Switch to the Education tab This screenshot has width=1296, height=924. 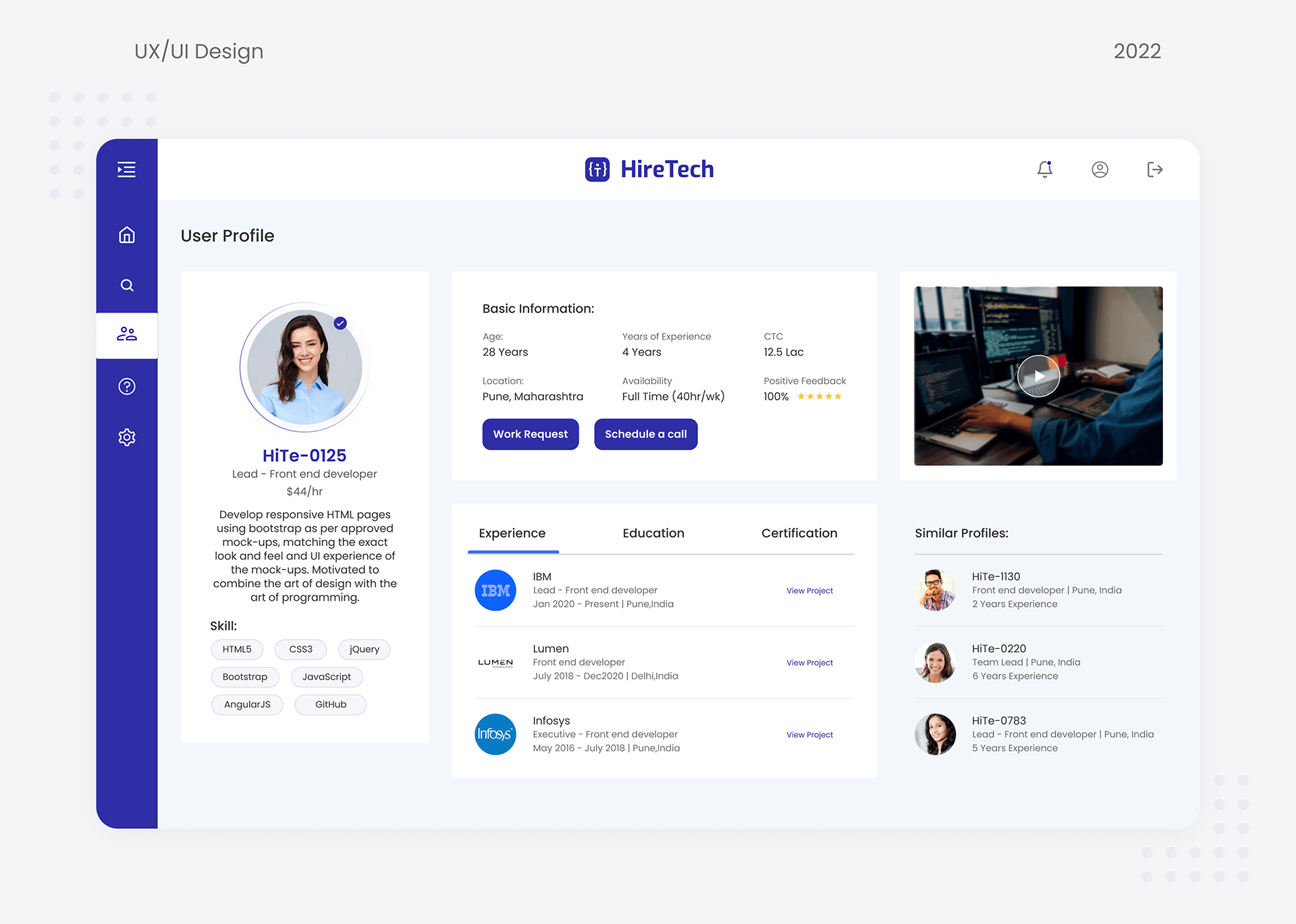(653, 533)
